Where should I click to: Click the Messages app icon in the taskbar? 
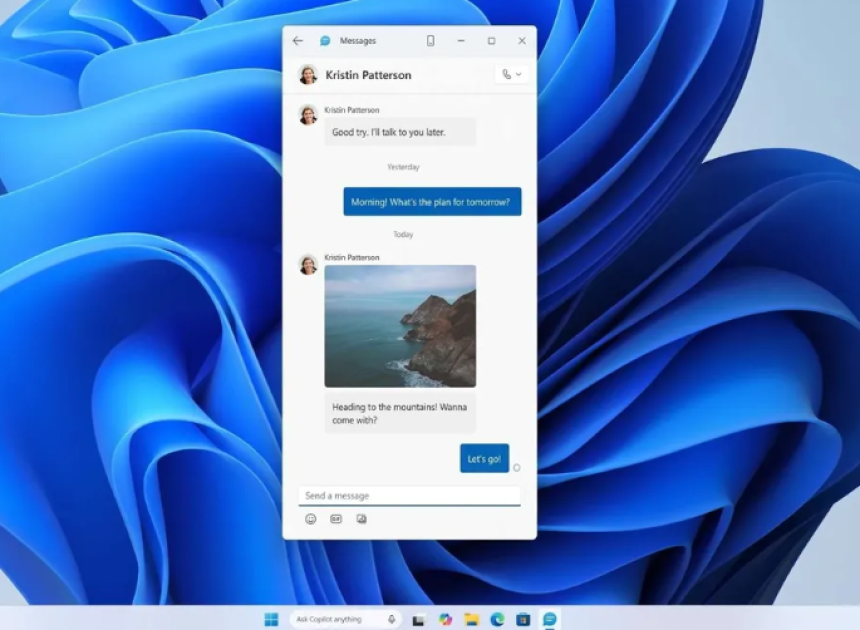(550, 619)
